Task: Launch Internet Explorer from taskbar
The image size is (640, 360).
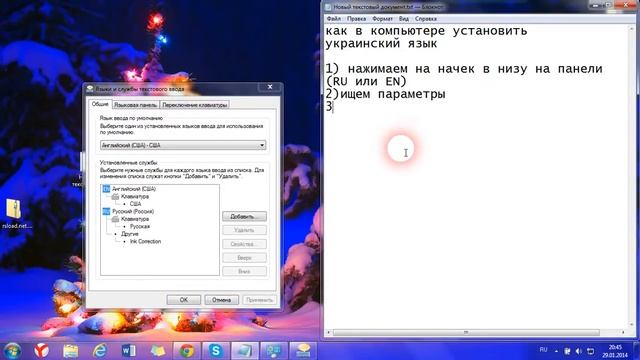Action: point(100,350)
